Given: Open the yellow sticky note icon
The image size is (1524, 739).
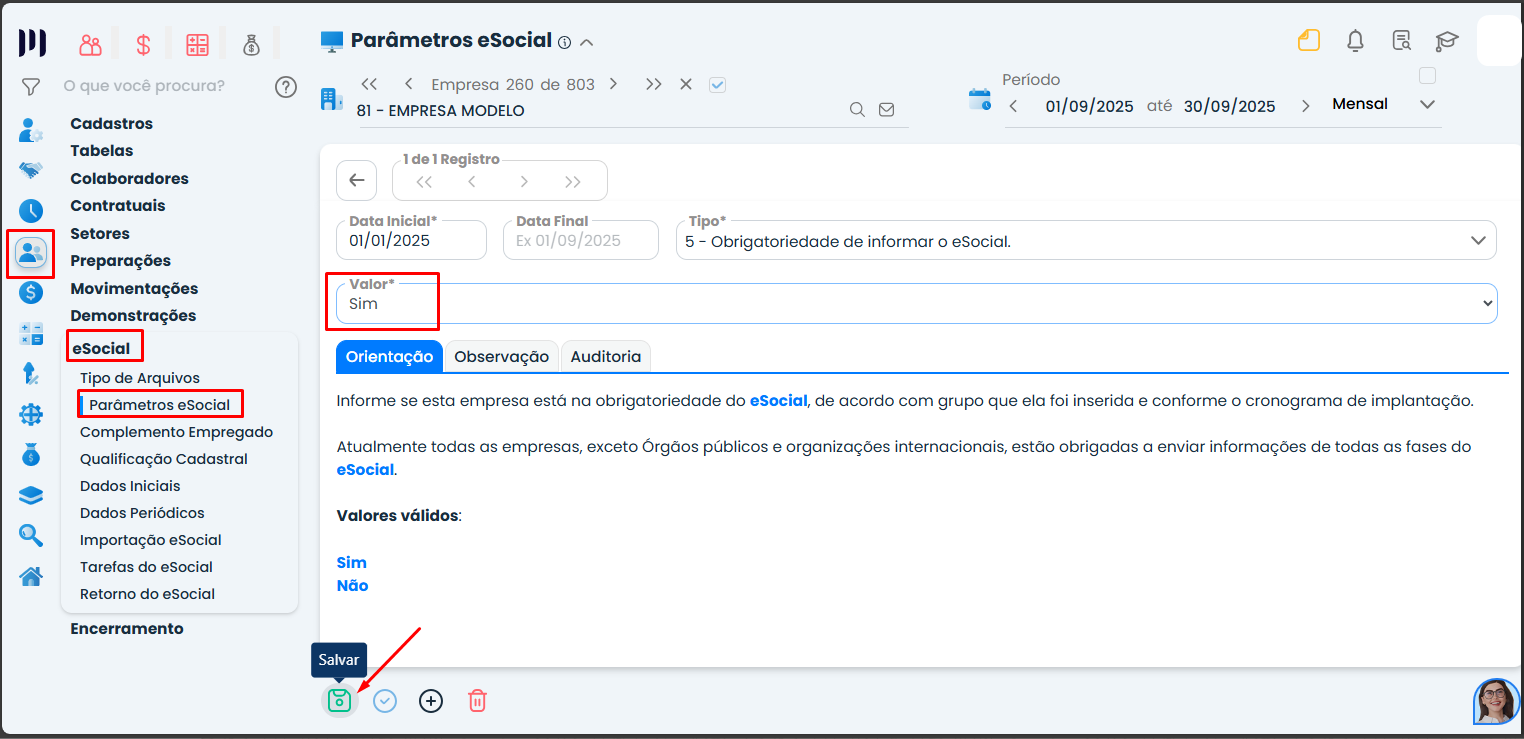Looking at the screenshot, I should click(1309, 41).
